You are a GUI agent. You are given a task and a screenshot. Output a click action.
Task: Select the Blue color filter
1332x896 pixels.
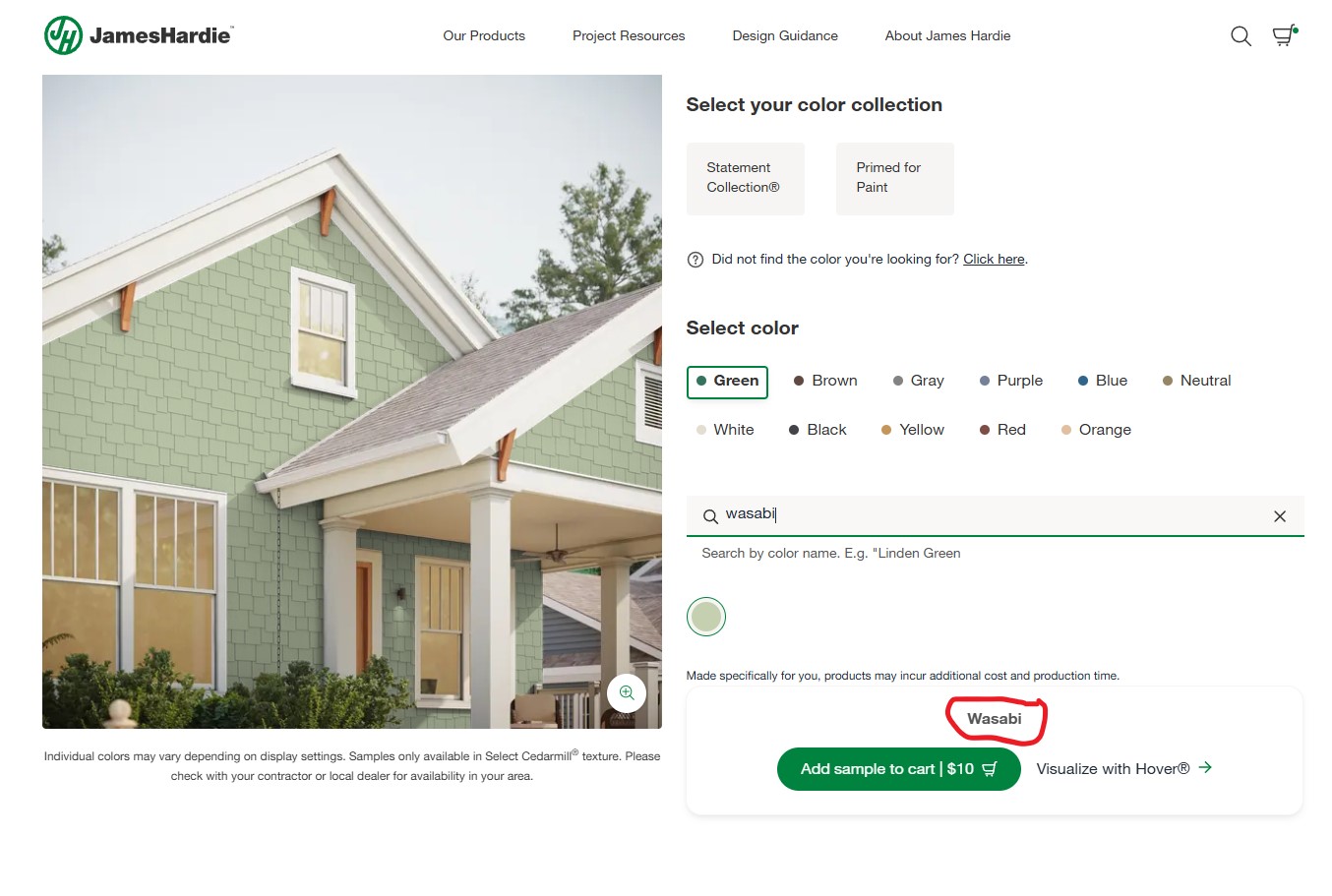1102,381
